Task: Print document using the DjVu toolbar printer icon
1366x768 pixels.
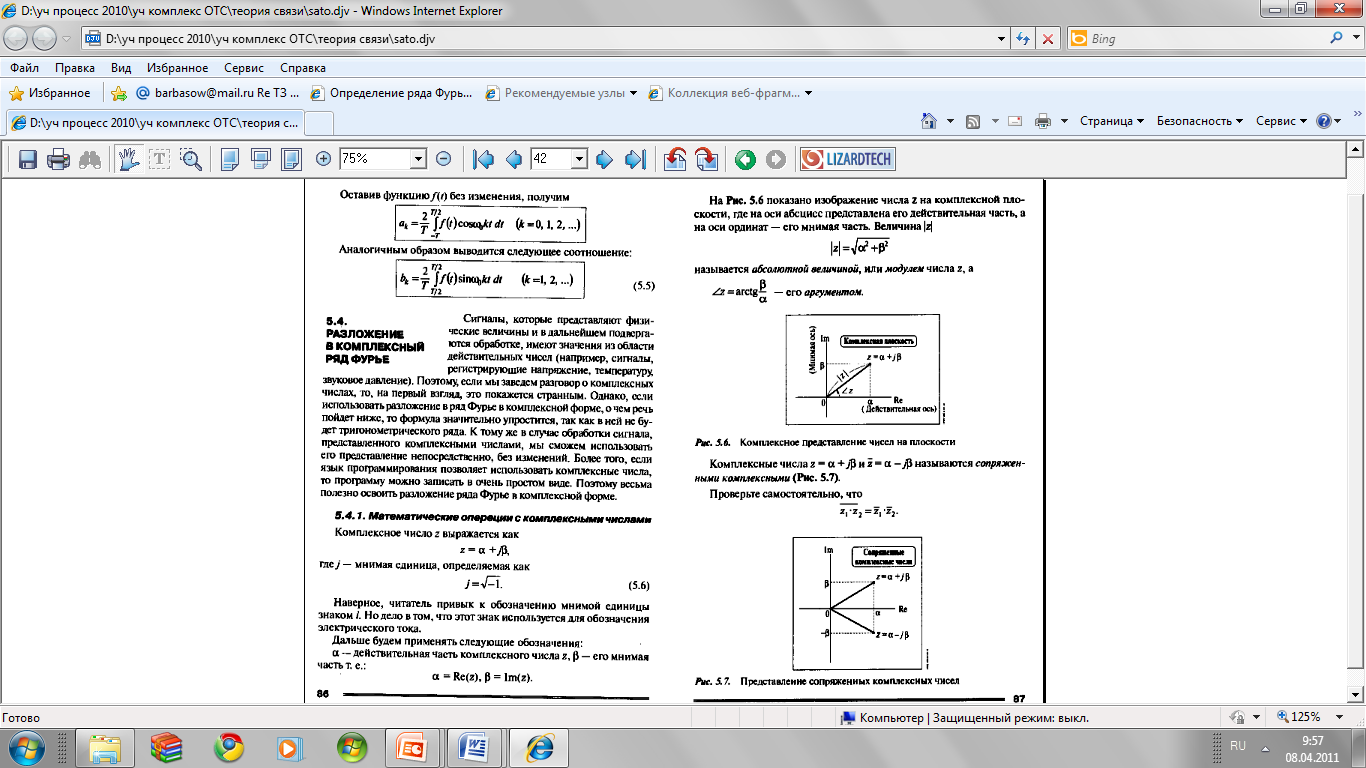Action: click(x=59, y=159)
